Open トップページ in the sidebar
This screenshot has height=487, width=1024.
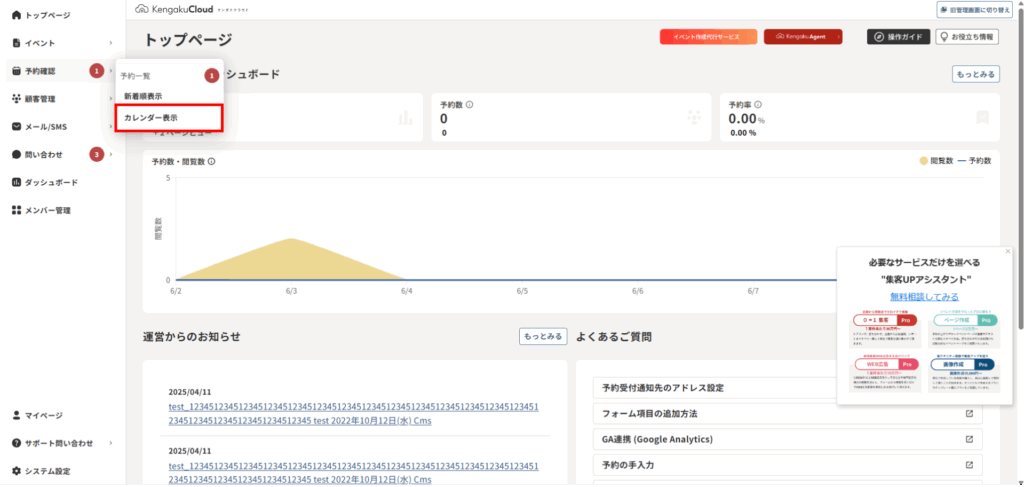click(x=47, y=15)
